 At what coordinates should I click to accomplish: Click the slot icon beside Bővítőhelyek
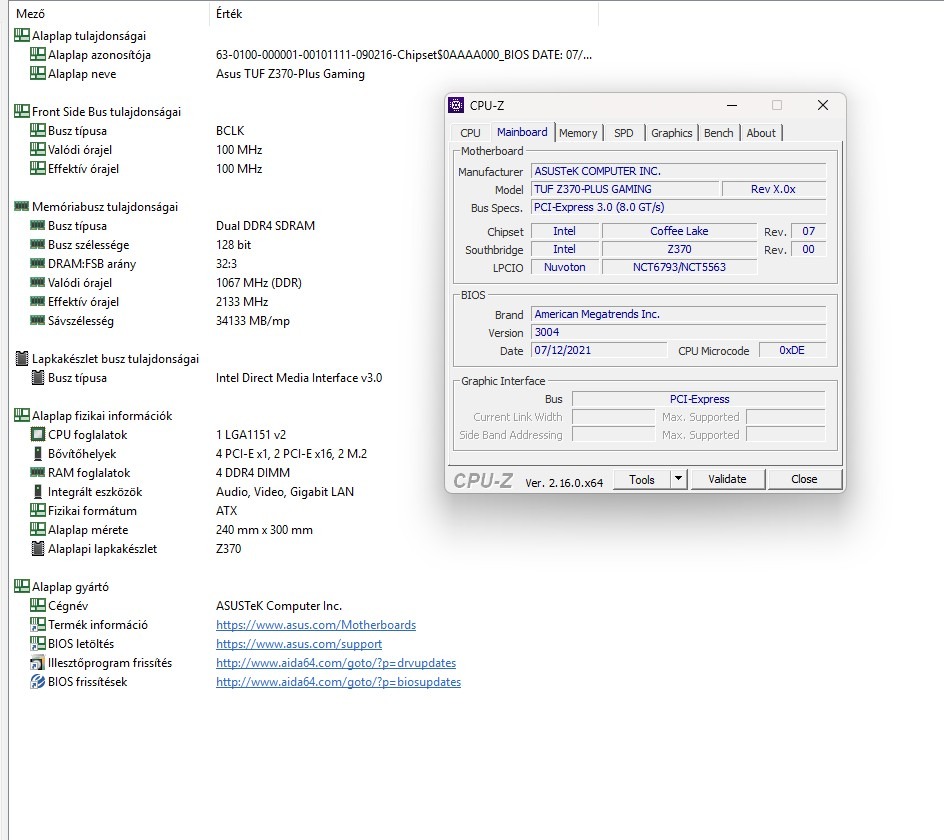coord(37,453)
